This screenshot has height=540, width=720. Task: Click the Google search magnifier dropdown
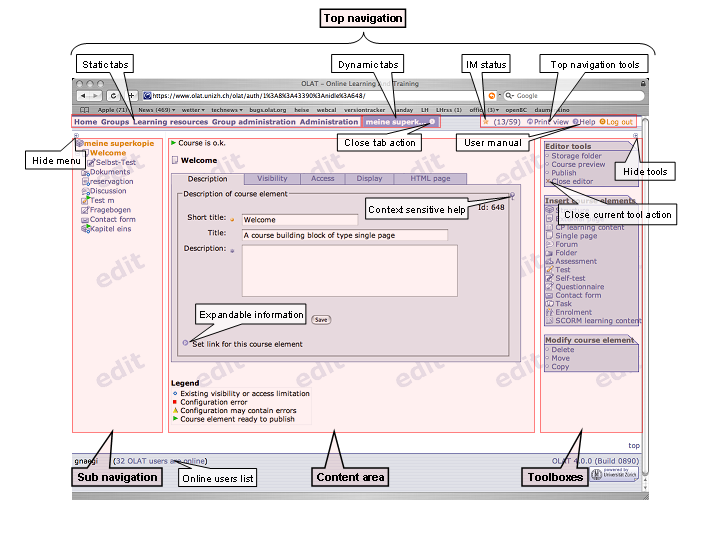coord(509,96)
